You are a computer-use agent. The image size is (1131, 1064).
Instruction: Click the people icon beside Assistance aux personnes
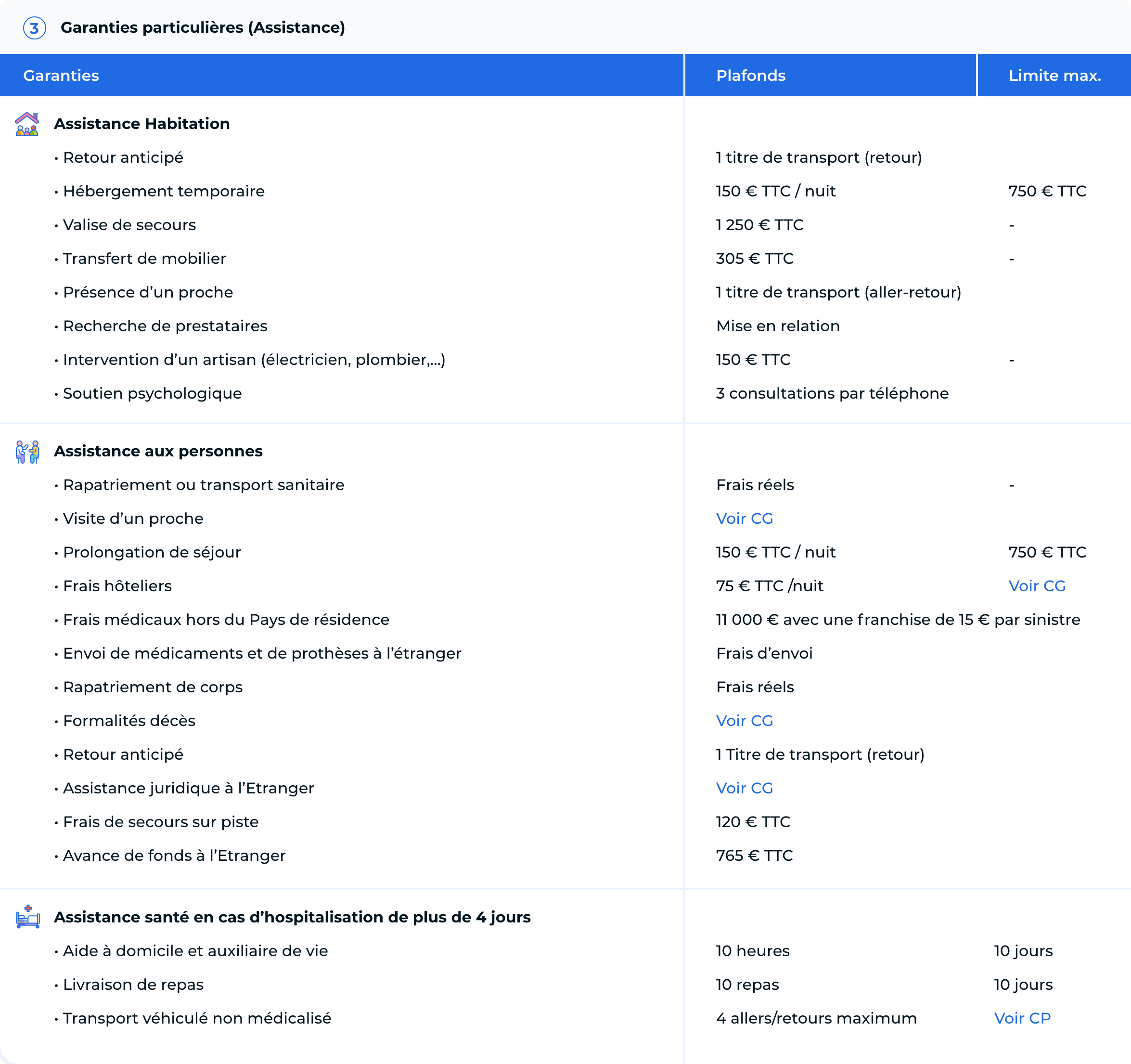27,452
